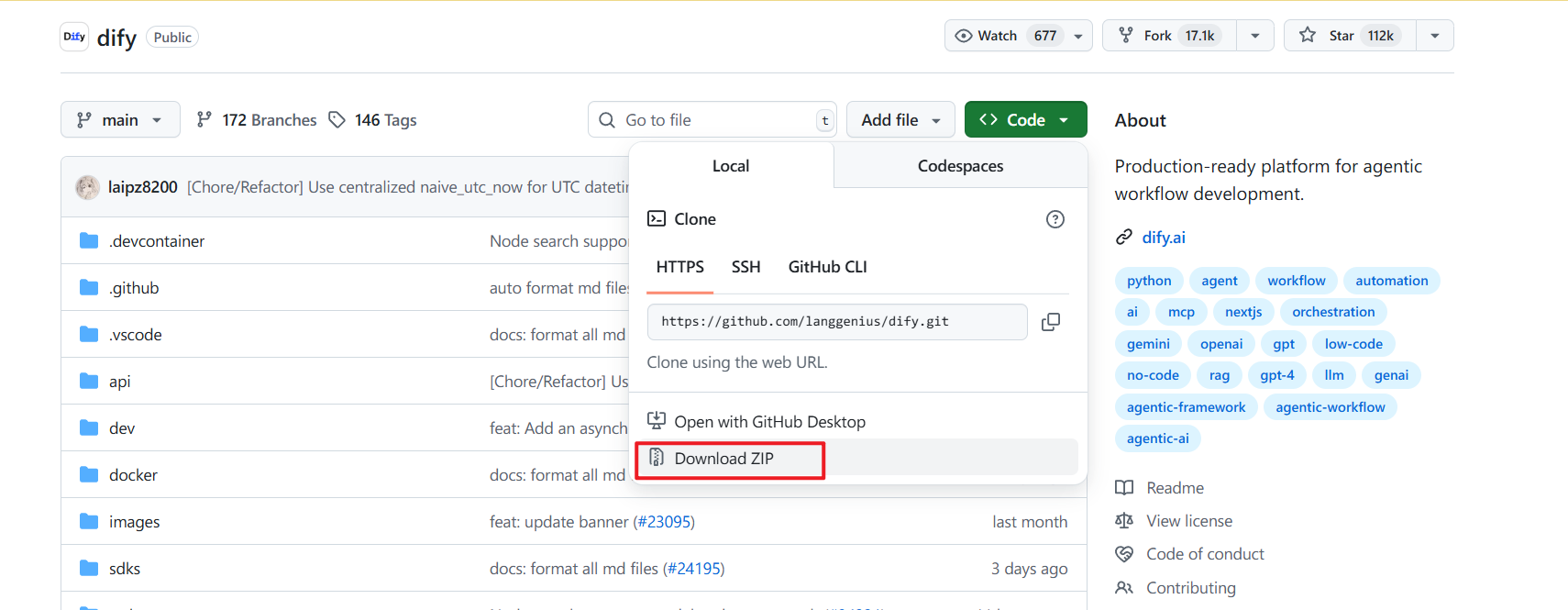Click the low-code topic tag

(1353, 344)
